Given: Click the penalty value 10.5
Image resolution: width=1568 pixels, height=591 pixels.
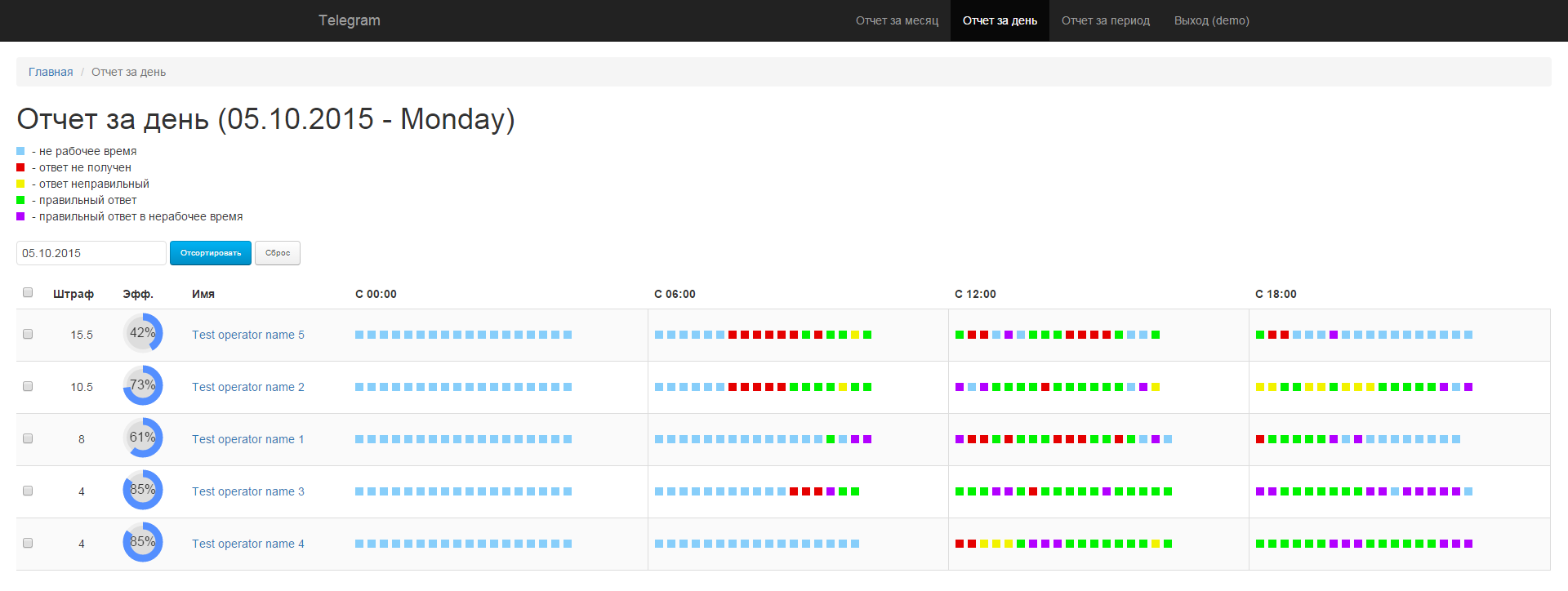Looking at the screenshot, I should coord(82,387).
